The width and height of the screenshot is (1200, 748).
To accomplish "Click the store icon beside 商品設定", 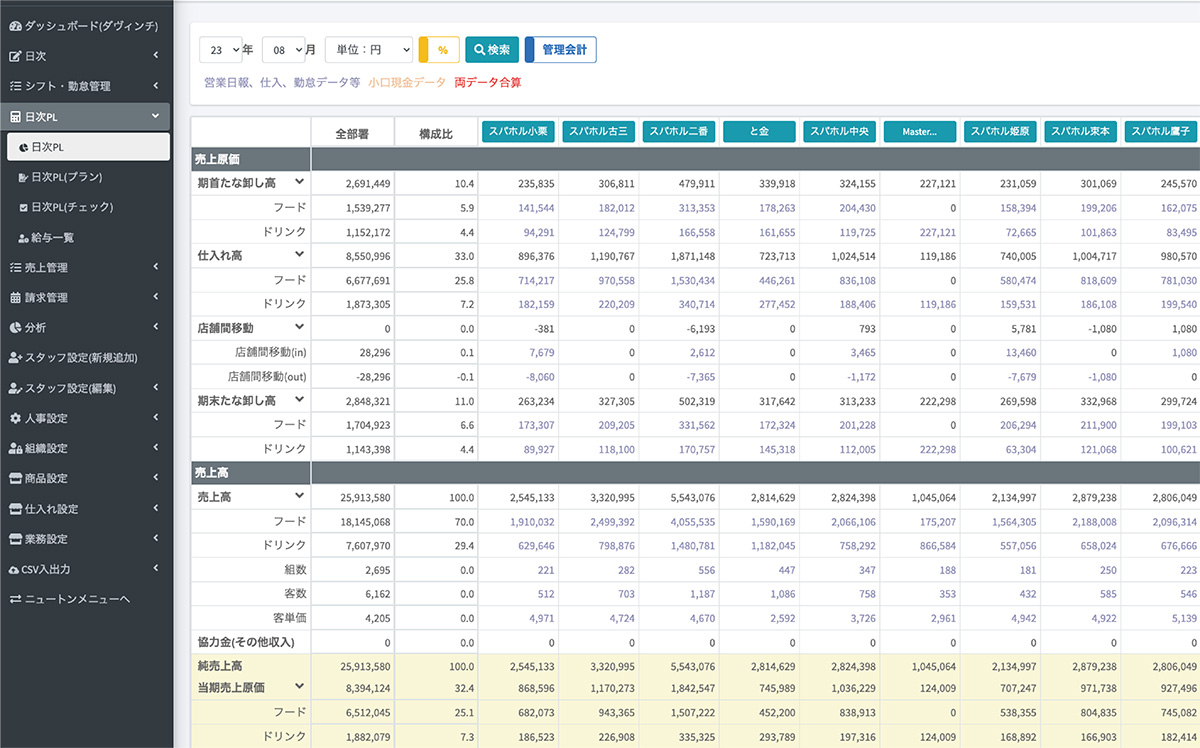I will pyautogui.click(x=15, y=478).
